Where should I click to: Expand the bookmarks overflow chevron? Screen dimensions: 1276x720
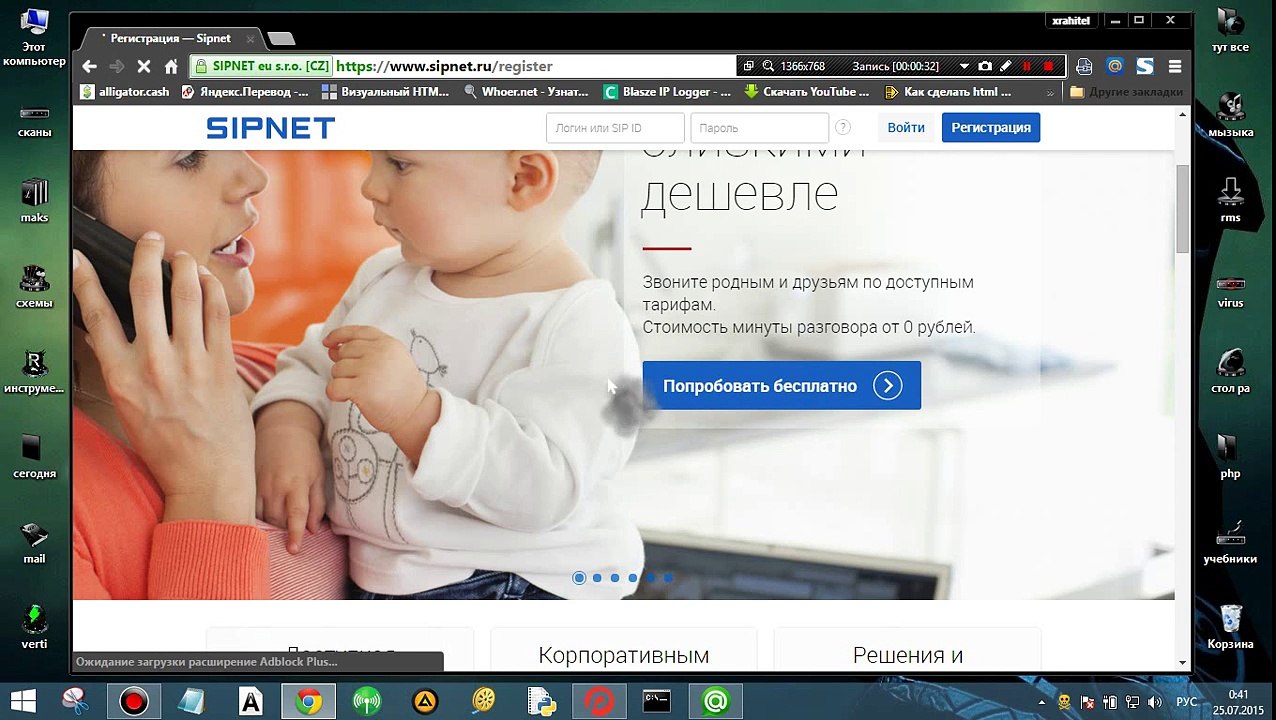1050,92
